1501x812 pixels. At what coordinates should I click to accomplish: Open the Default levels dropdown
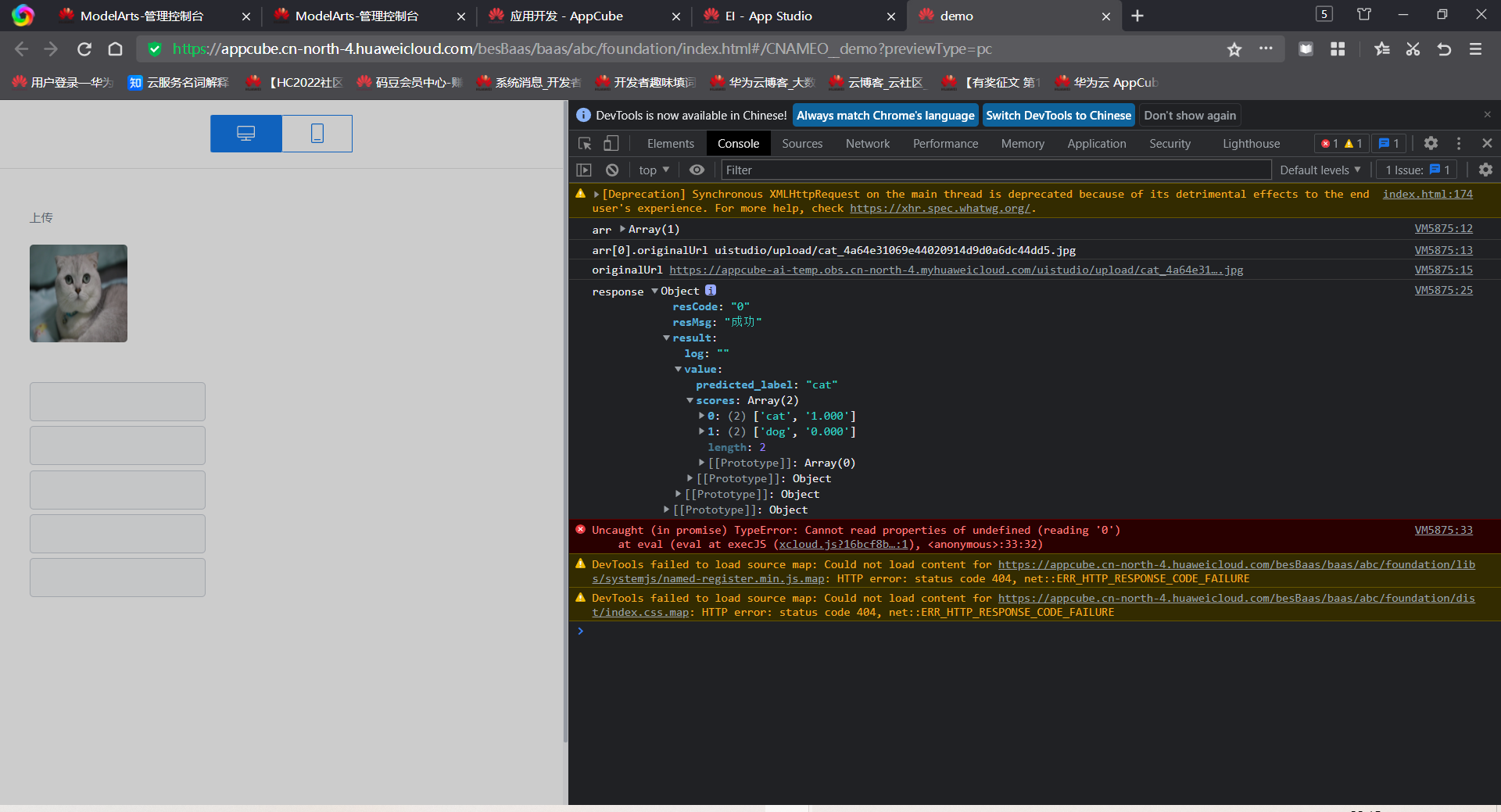1320,170
